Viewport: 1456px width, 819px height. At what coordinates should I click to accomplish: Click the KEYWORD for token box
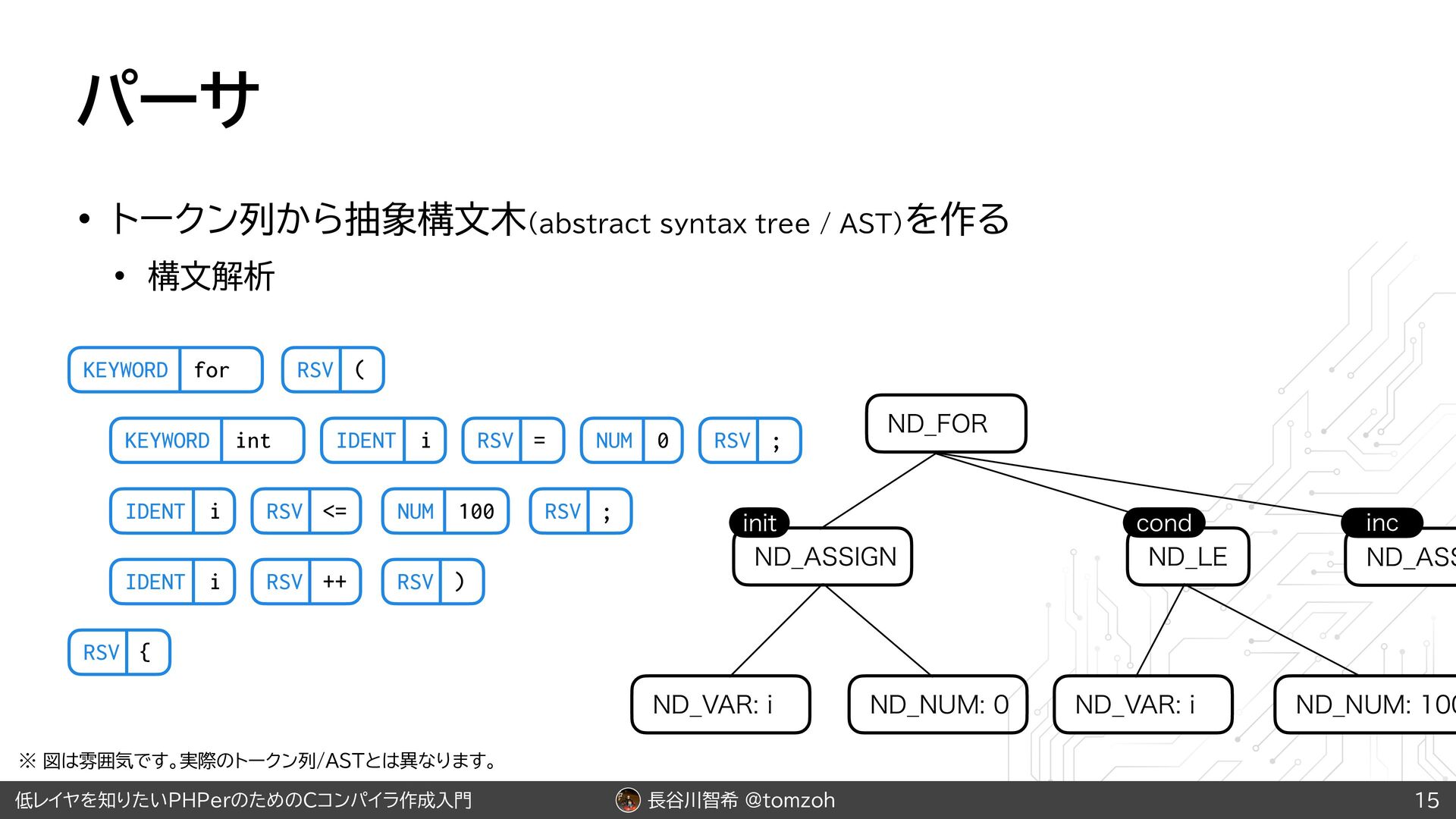click(165, 370)
